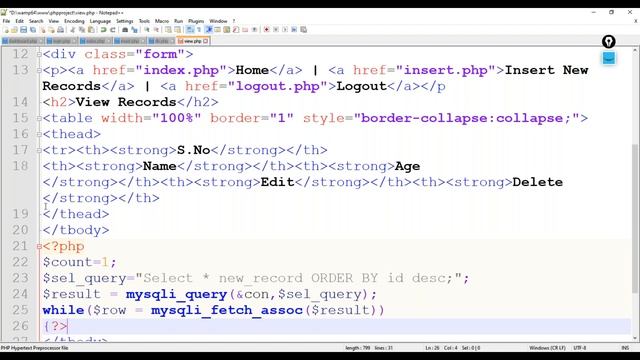Open the View menu
This screenshot has width=640, height=360.
click(x=53, y=21)
